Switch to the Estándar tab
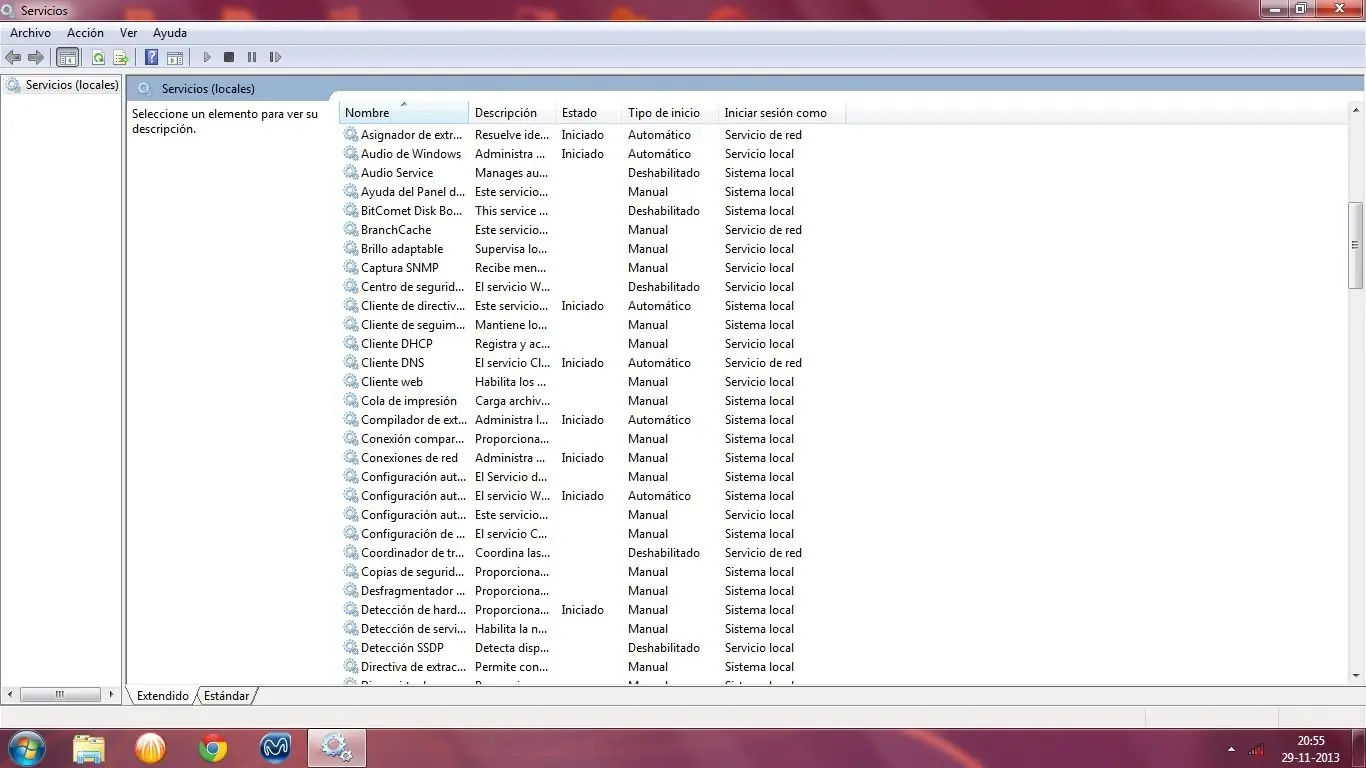Screen dimensions: 1366x768 227,695
